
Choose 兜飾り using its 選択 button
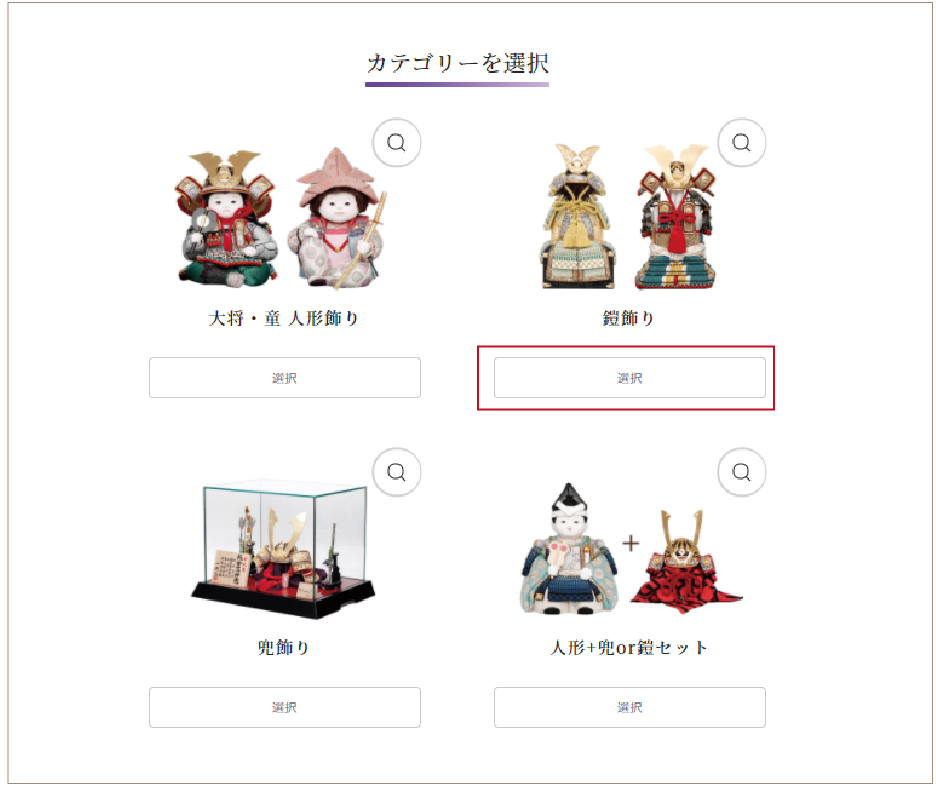tap(285, 707)
